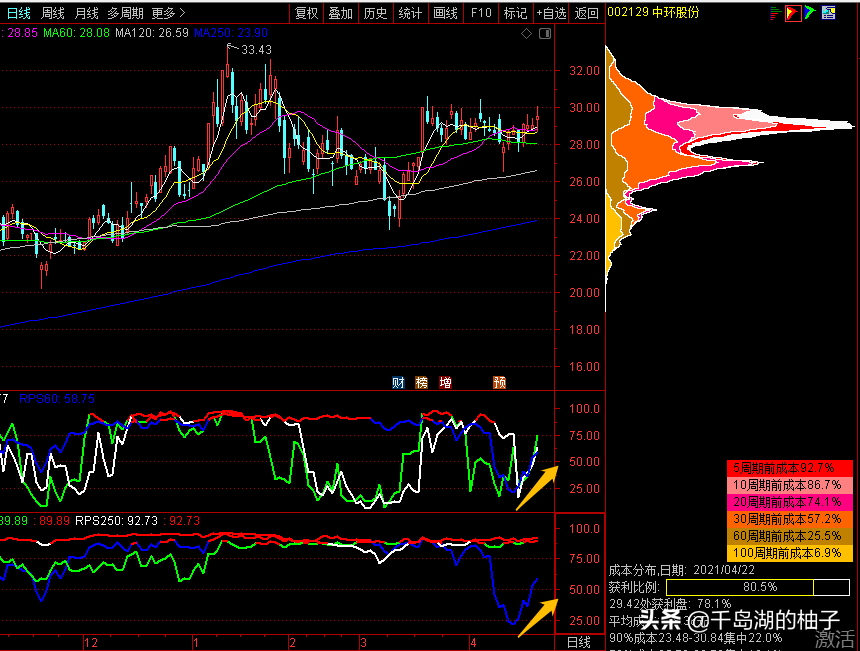
Task: Click the 日线 period label below price axis
Action: click(579, 642)
